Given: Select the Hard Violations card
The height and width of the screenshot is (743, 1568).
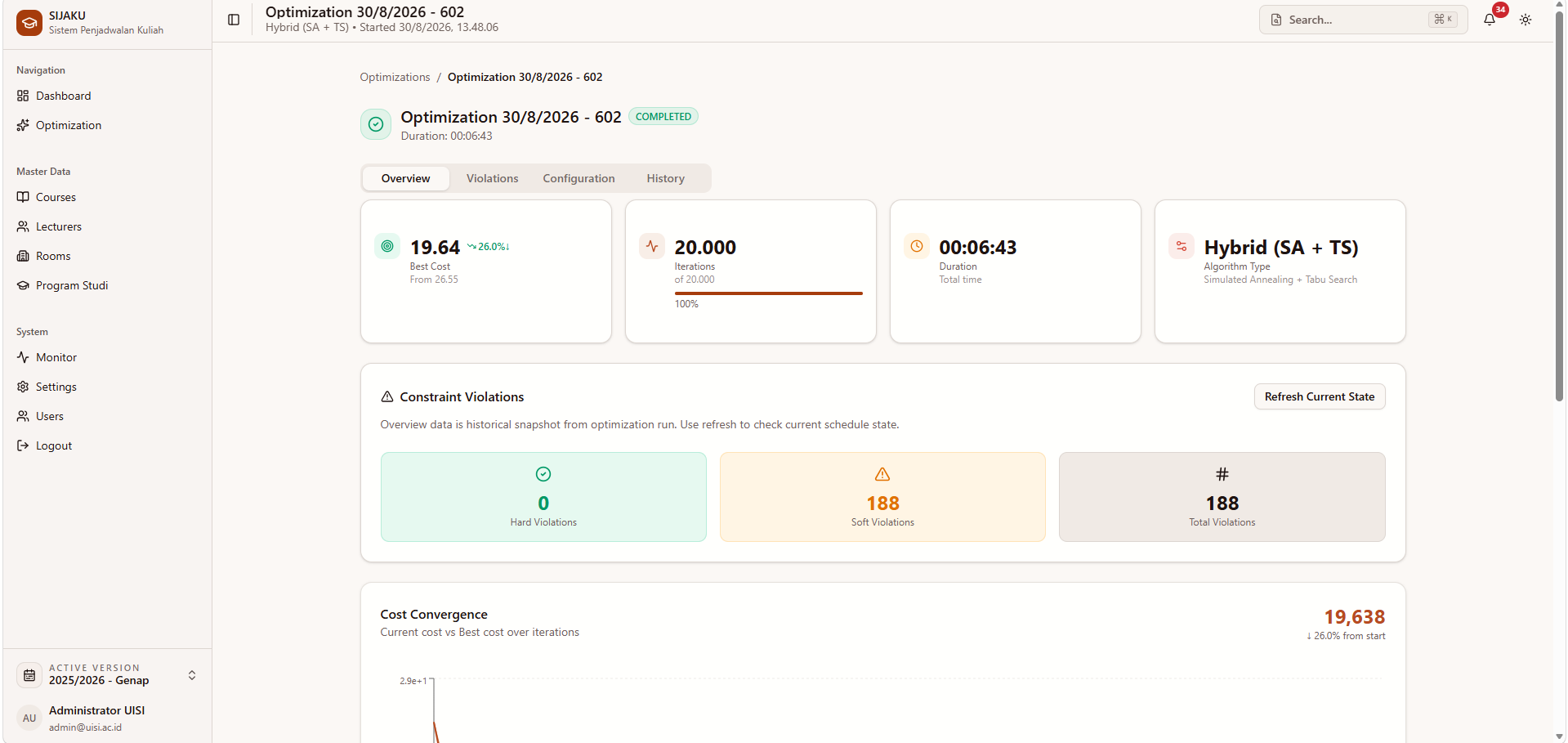Looking at the screenshot, I should coord(543,497).
